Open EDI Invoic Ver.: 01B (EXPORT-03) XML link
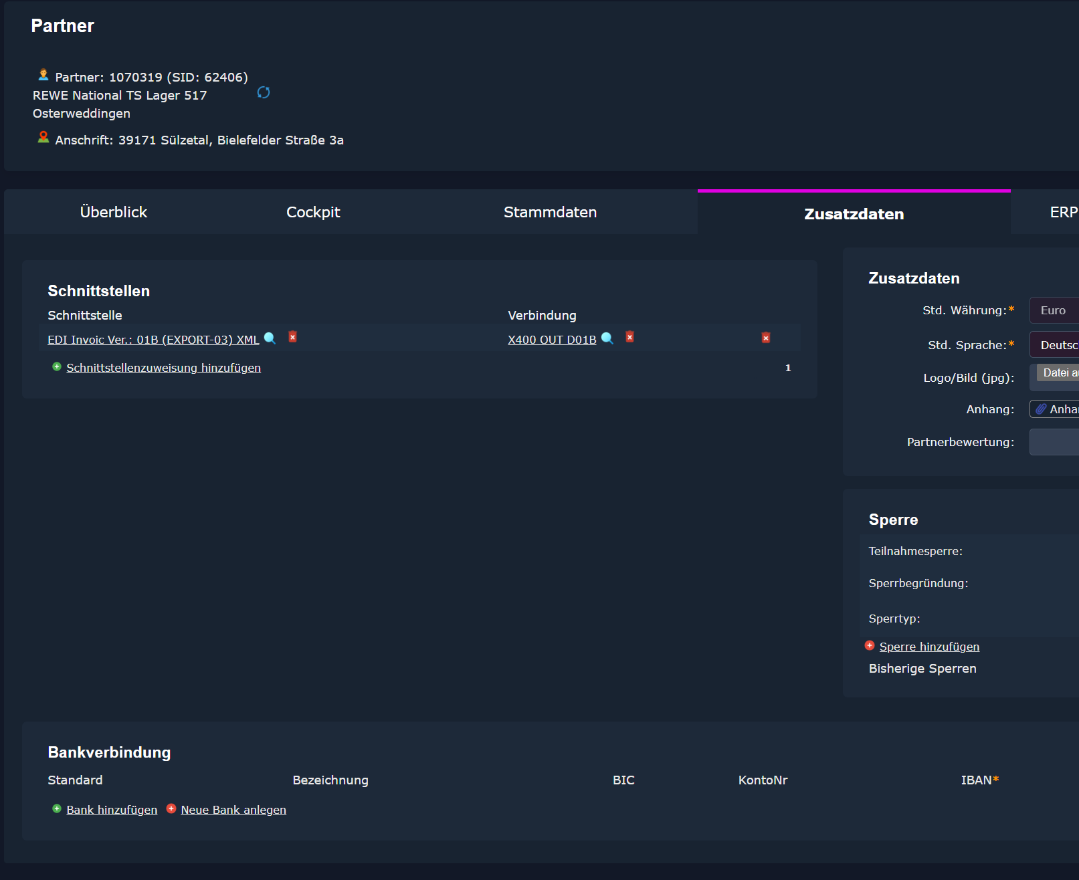This screenshot has width=1079, height=880. (x=153, y=340)
